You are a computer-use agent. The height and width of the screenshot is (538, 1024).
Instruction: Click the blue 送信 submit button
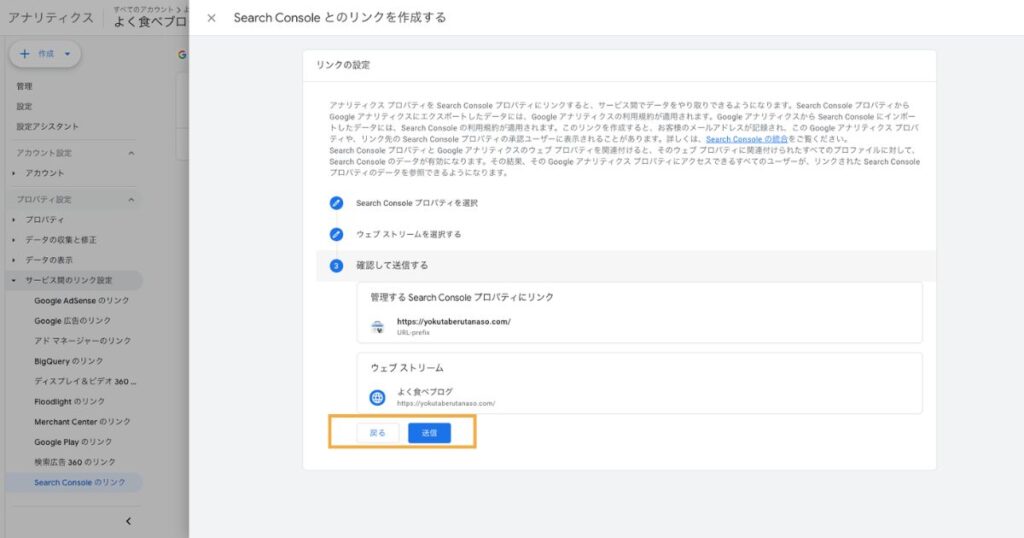[x=429, y=433]
